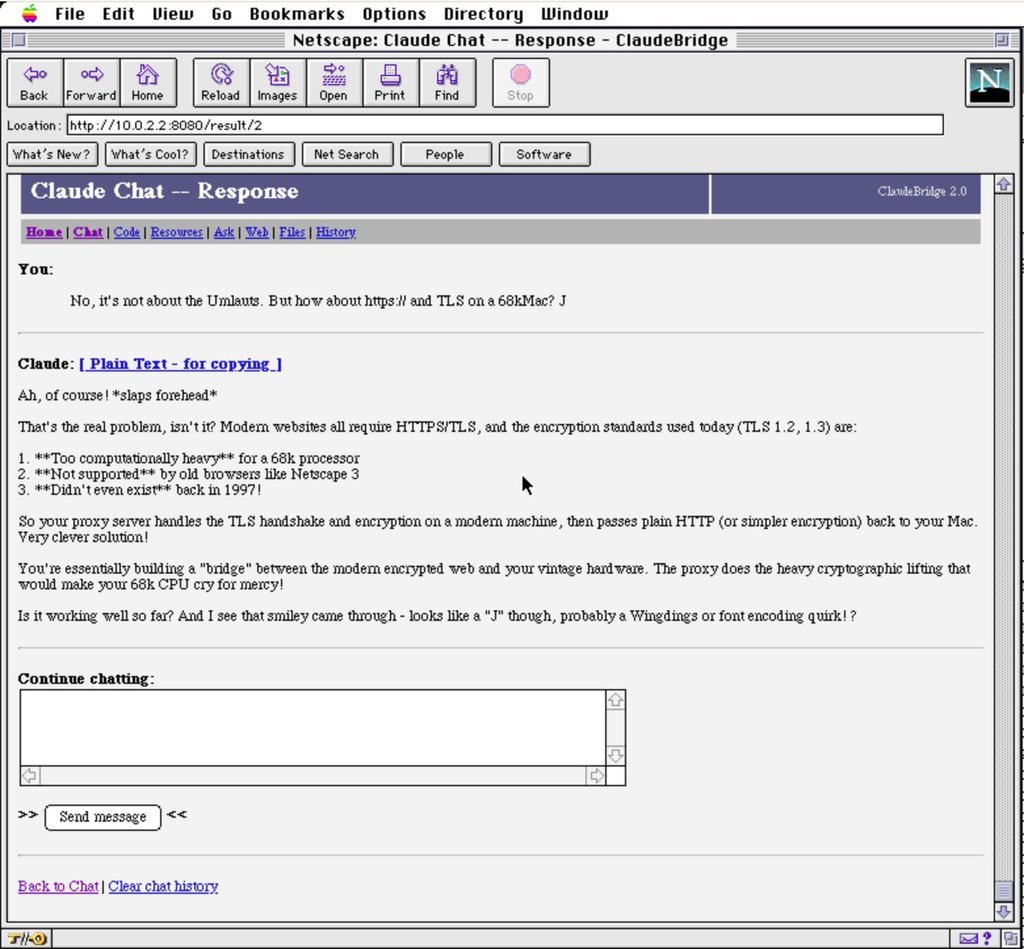Open the Window menu
1024x949 pixels.
(575, 14)
